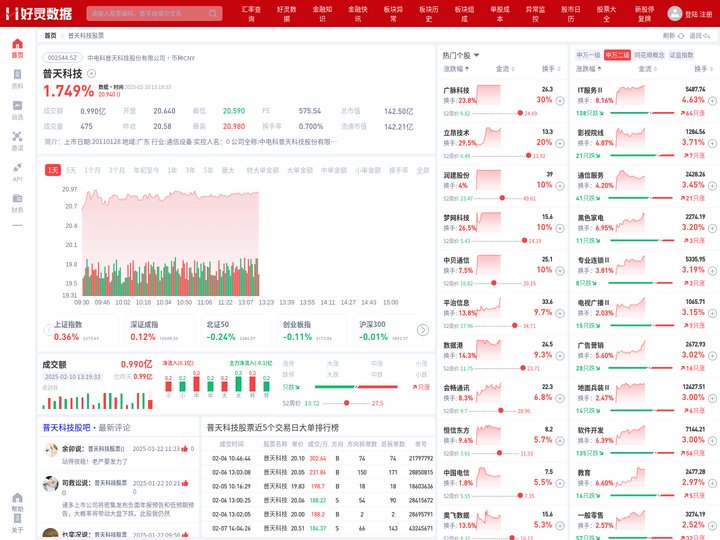Select the 5天 chart range
Viewport: 720px width, 540px height.
(x=71, y=170)
